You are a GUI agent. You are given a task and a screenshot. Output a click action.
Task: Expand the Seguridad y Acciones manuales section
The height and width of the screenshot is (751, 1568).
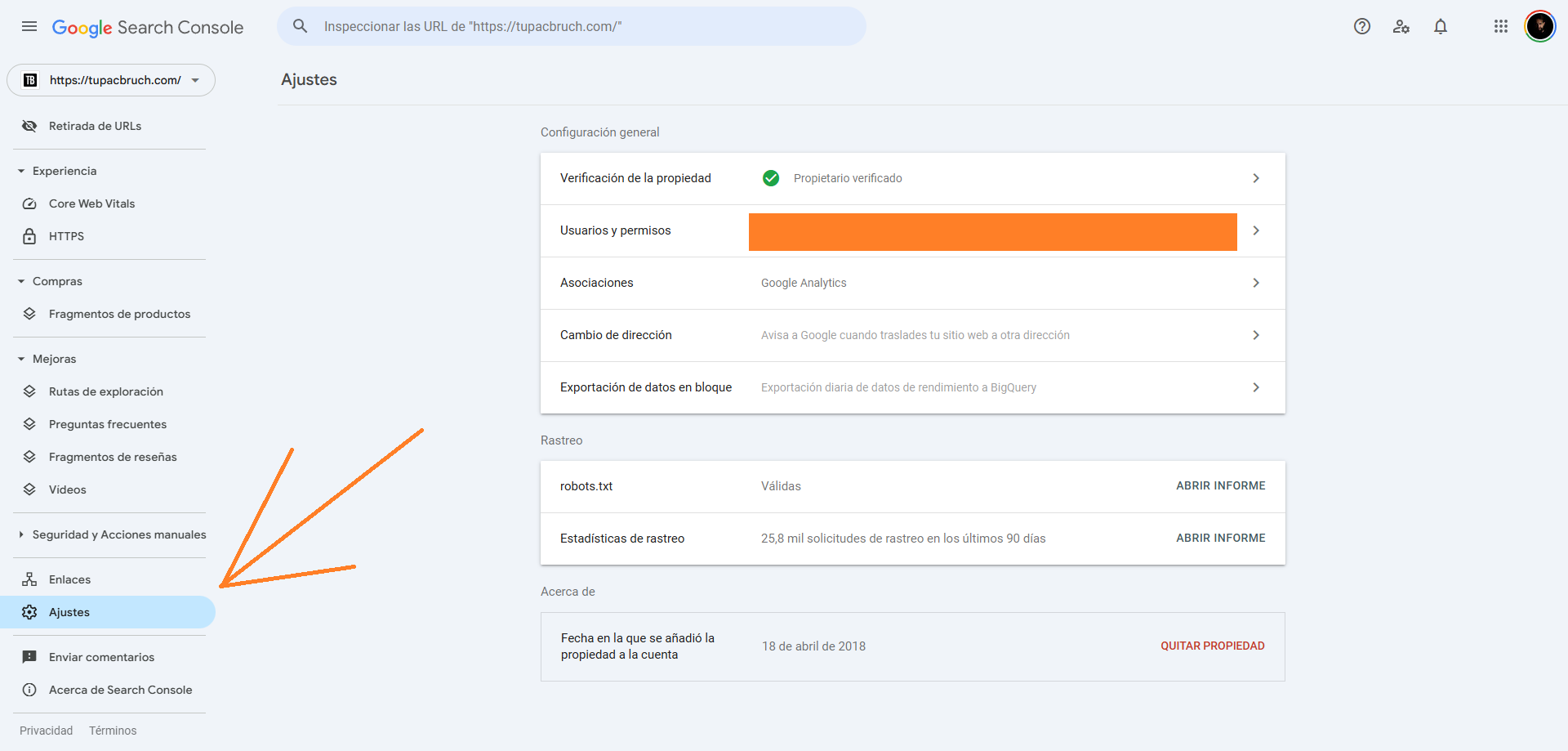118,534
